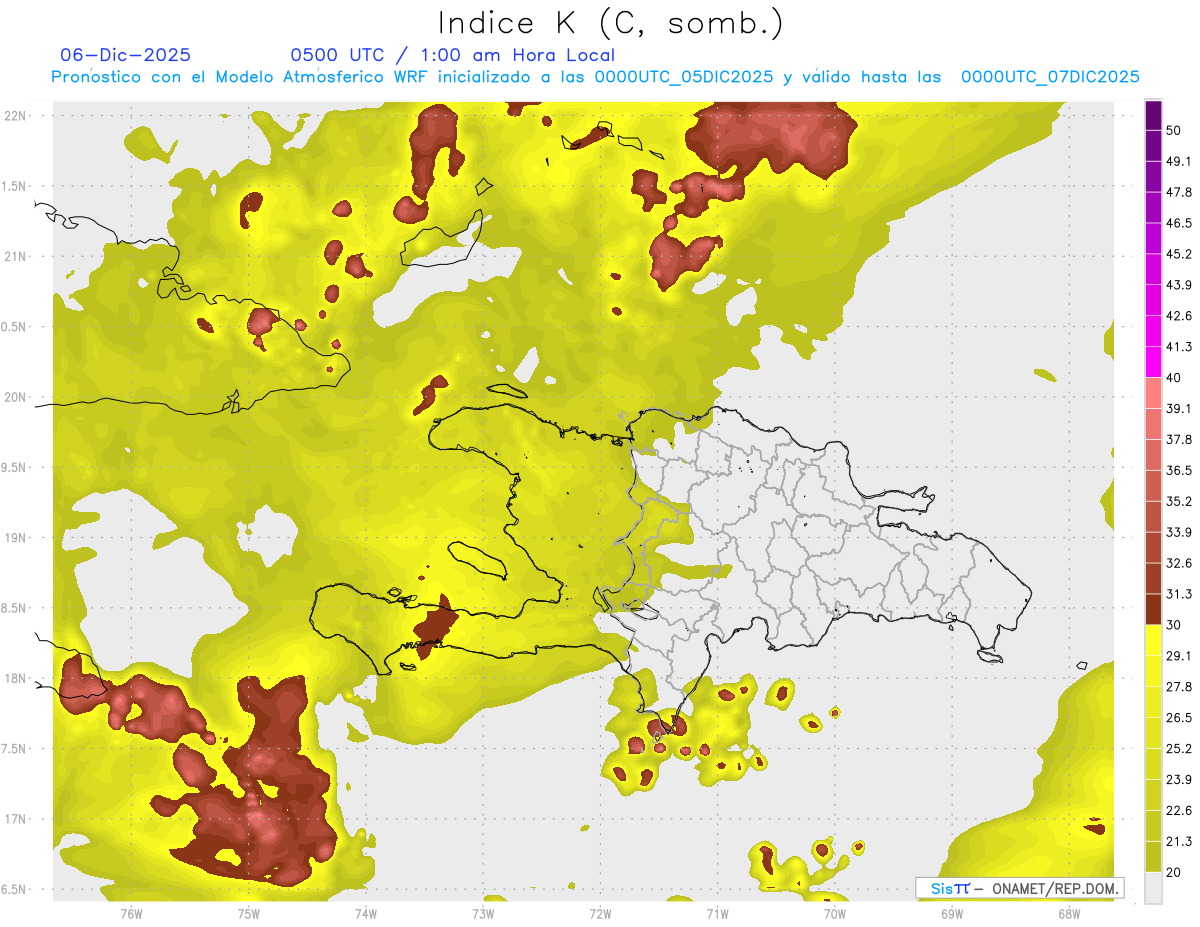Viewport: 1200px width, 927px height.
Task: Click the colorbar value 41.3
Action: tap(1179, 347)
